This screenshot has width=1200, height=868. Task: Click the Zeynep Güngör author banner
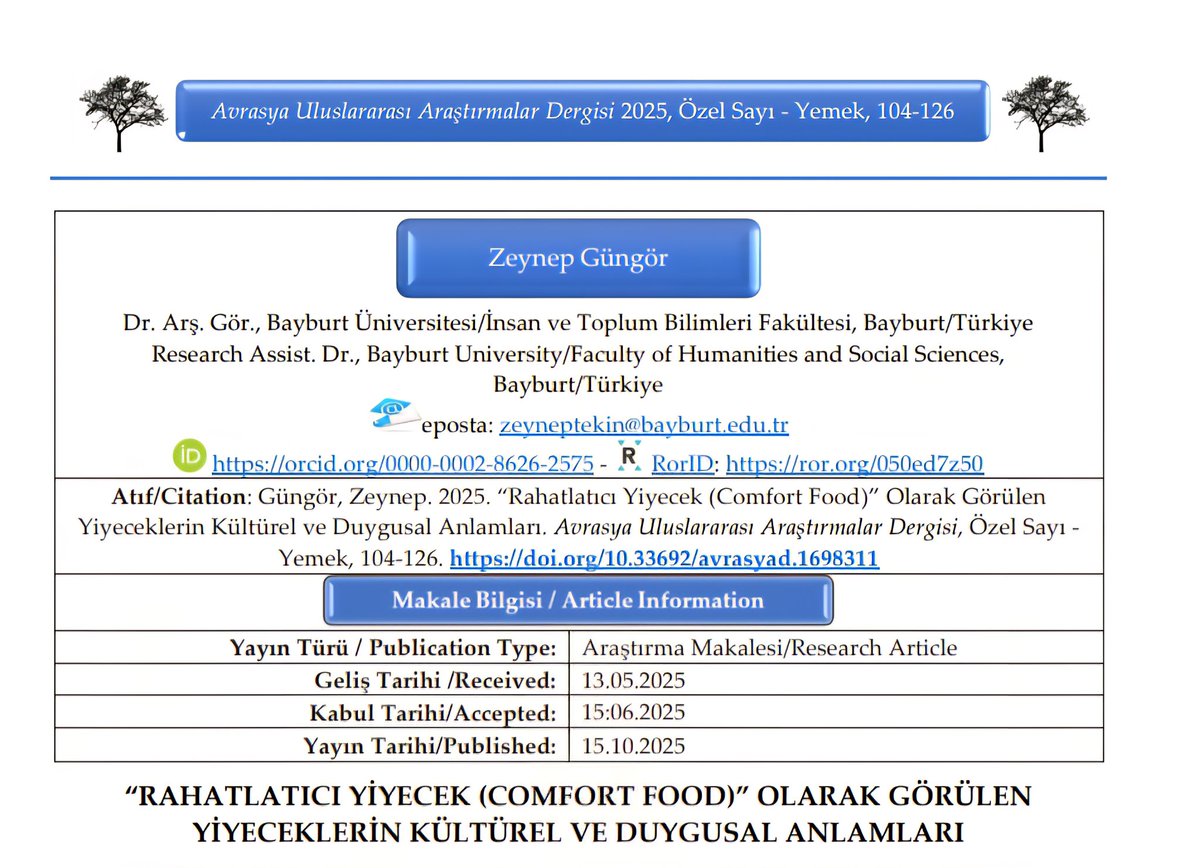(578, 258)
